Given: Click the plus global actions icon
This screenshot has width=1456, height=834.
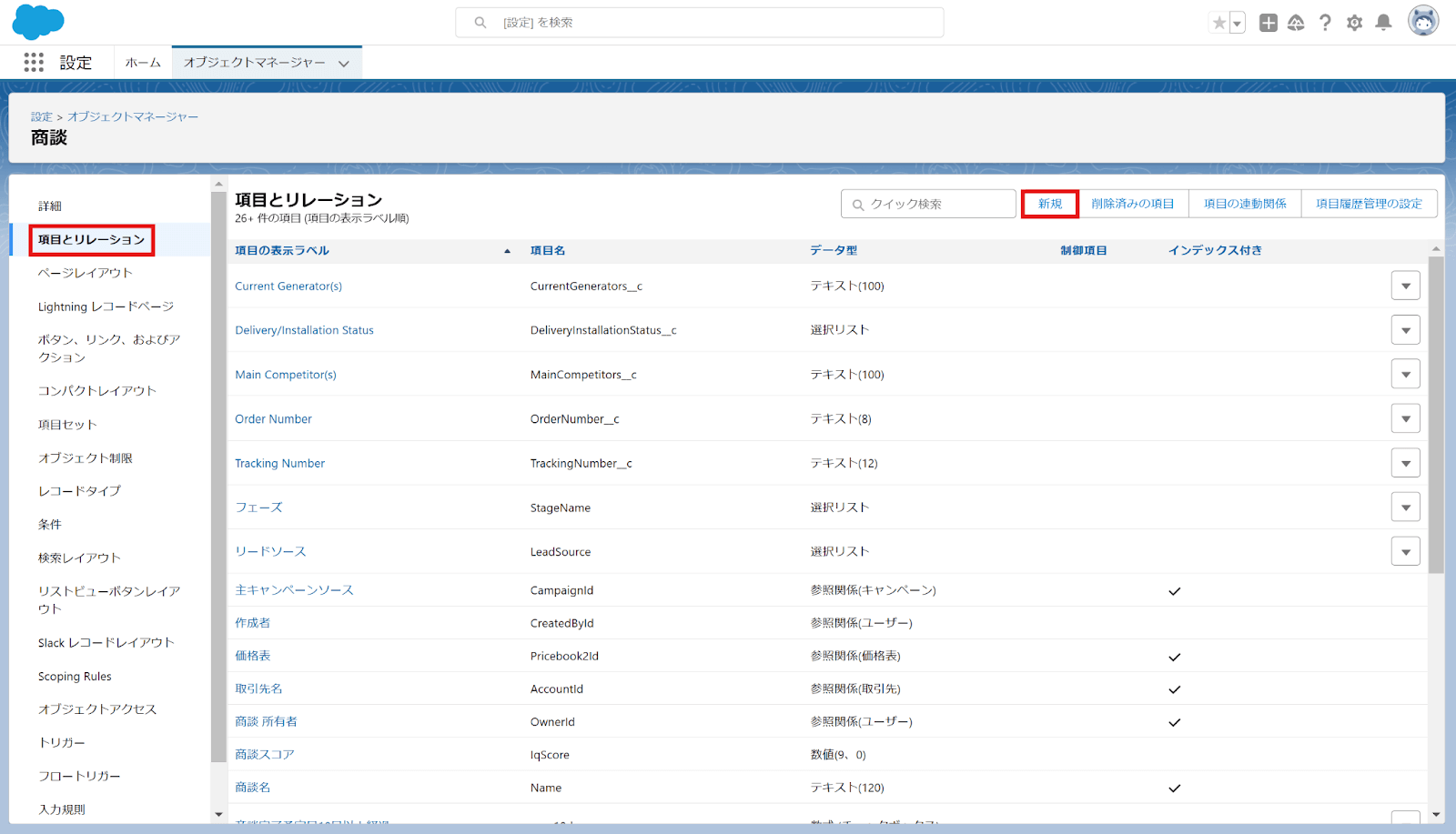Looking at the screenshot, I should point(1267,22).
